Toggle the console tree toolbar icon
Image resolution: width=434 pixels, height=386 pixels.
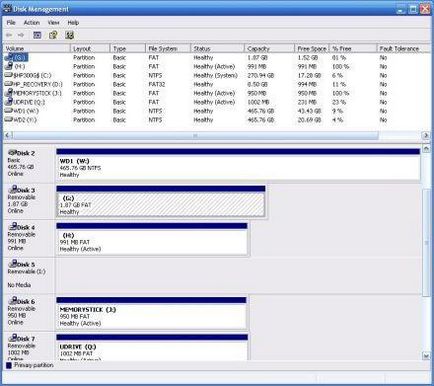tap(37, 35)
